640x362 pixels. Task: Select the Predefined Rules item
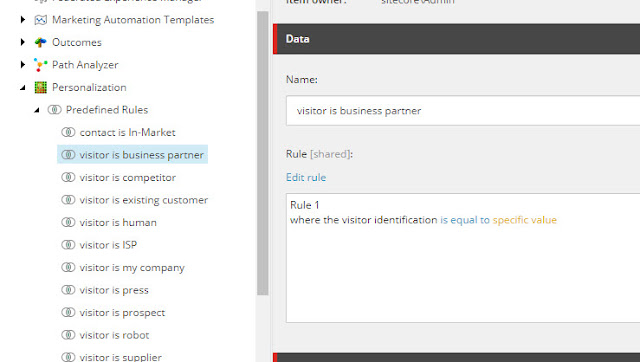(x=107, y=110)
